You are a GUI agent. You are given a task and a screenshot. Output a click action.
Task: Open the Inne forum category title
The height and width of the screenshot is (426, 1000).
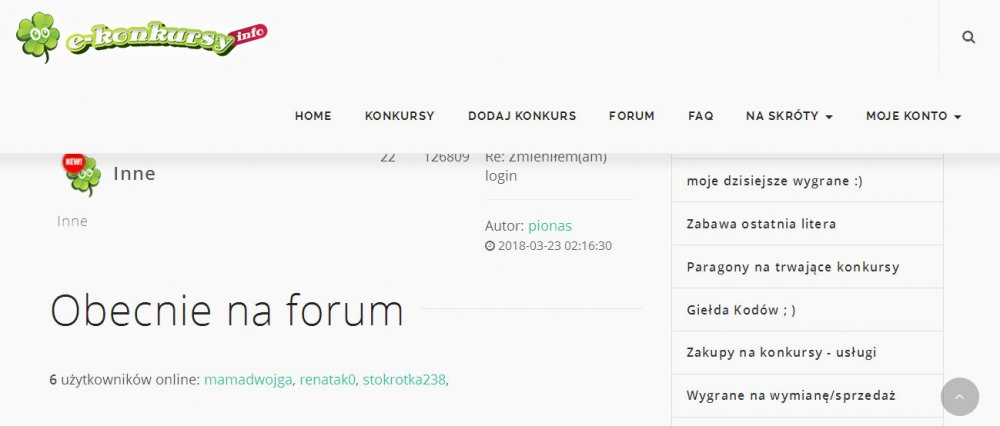tap(135, 174)
